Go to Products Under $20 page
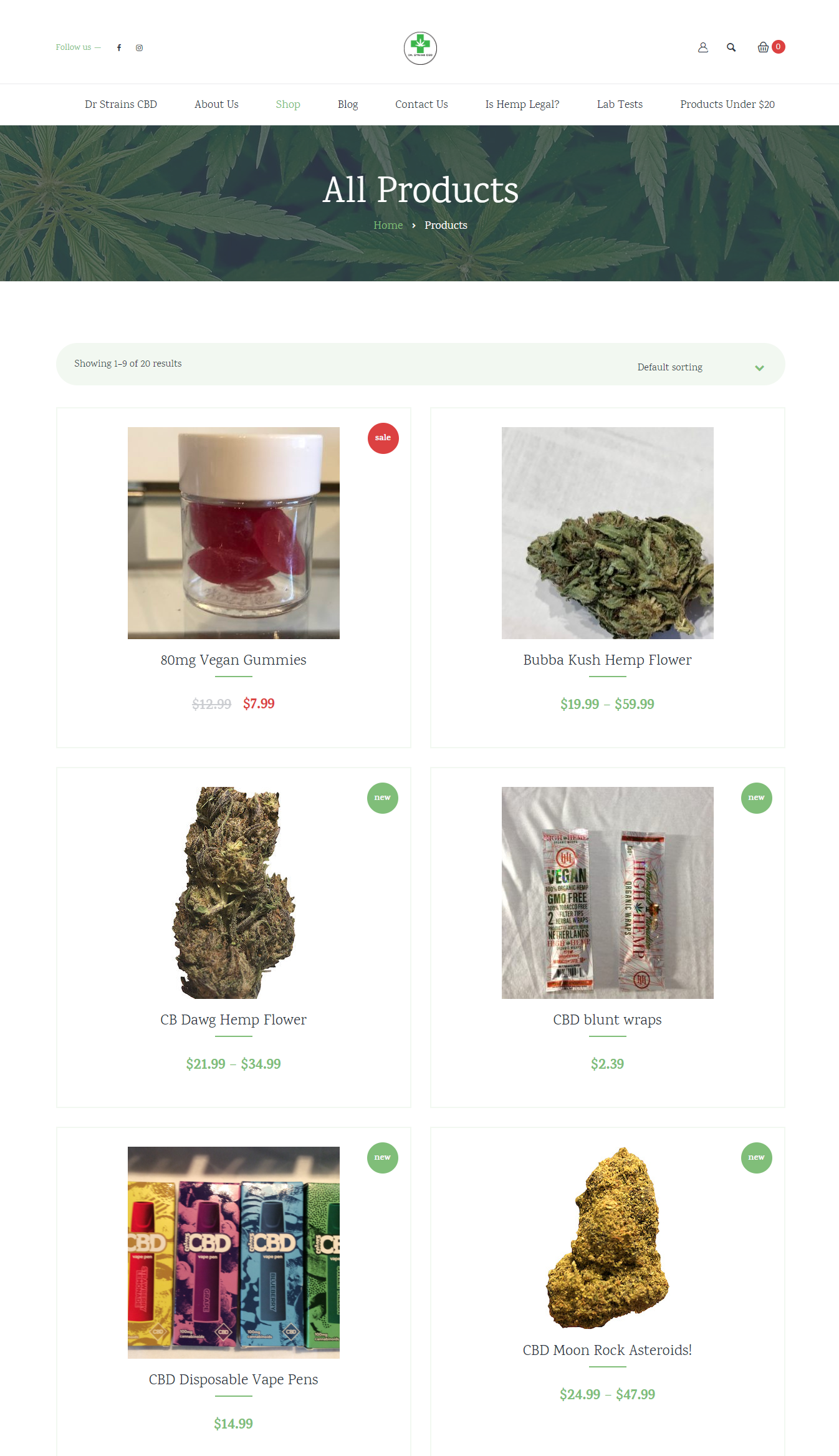The height and width of the screenshot is (1456, 839). pos(727,104)
